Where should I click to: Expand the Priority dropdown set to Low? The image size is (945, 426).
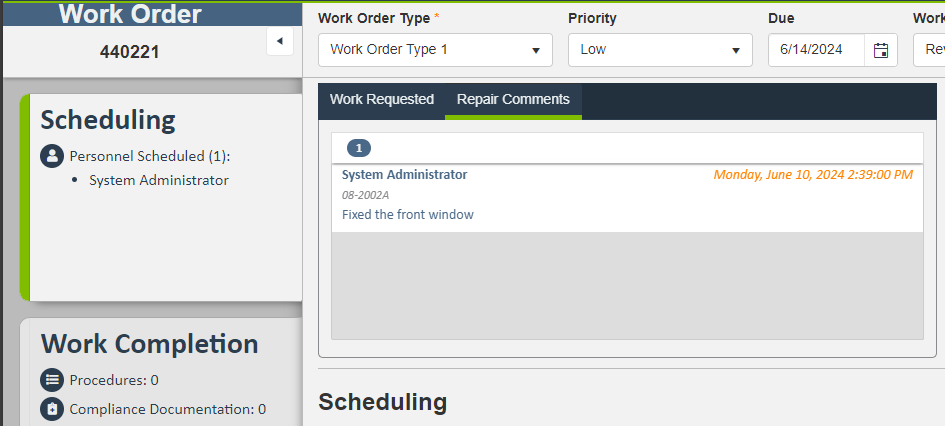660,49
